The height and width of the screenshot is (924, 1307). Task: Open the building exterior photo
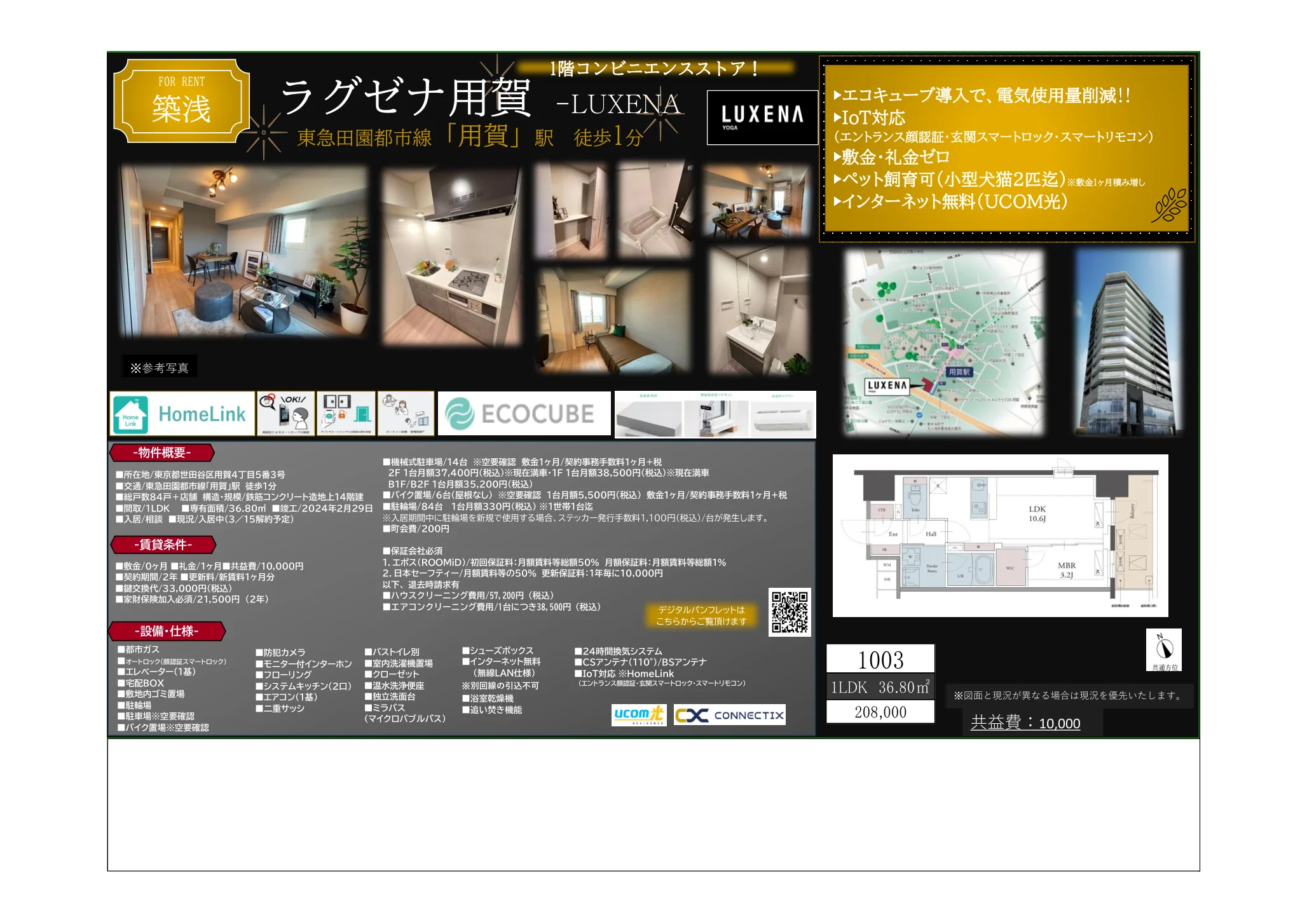pos(1128,342)
